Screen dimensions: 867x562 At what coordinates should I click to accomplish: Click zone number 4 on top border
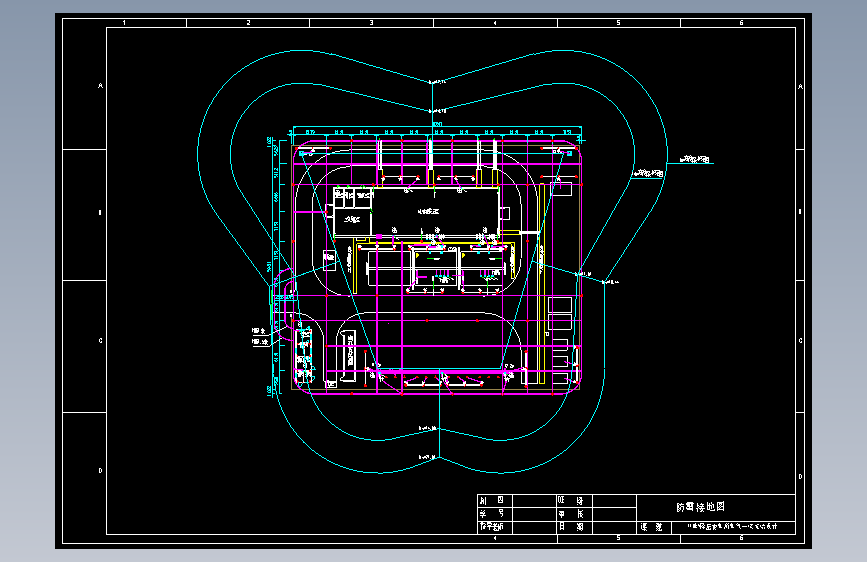[x=495, y=23]
